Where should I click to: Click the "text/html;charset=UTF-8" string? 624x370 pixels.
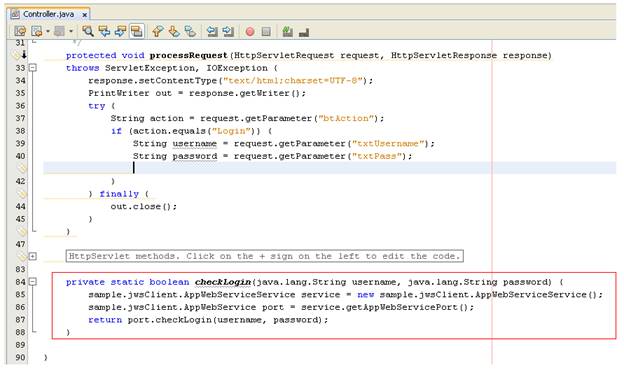click(x=292, y=80)
